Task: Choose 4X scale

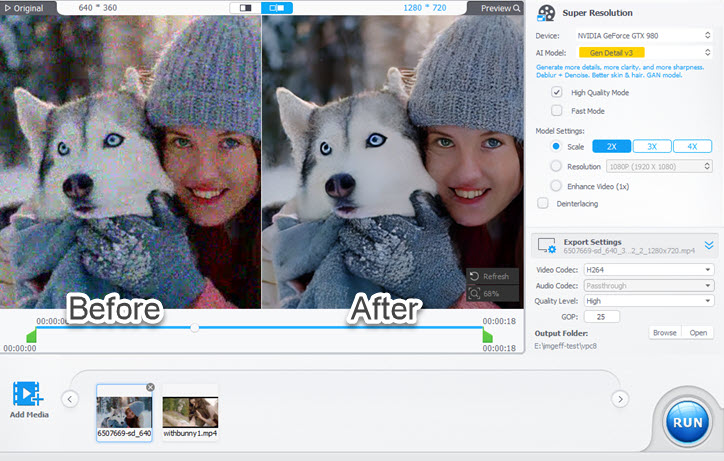Action: coord(692,146)
